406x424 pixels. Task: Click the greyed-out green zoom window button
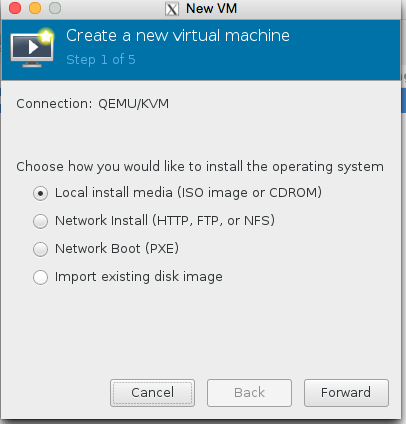click(55, 8)
